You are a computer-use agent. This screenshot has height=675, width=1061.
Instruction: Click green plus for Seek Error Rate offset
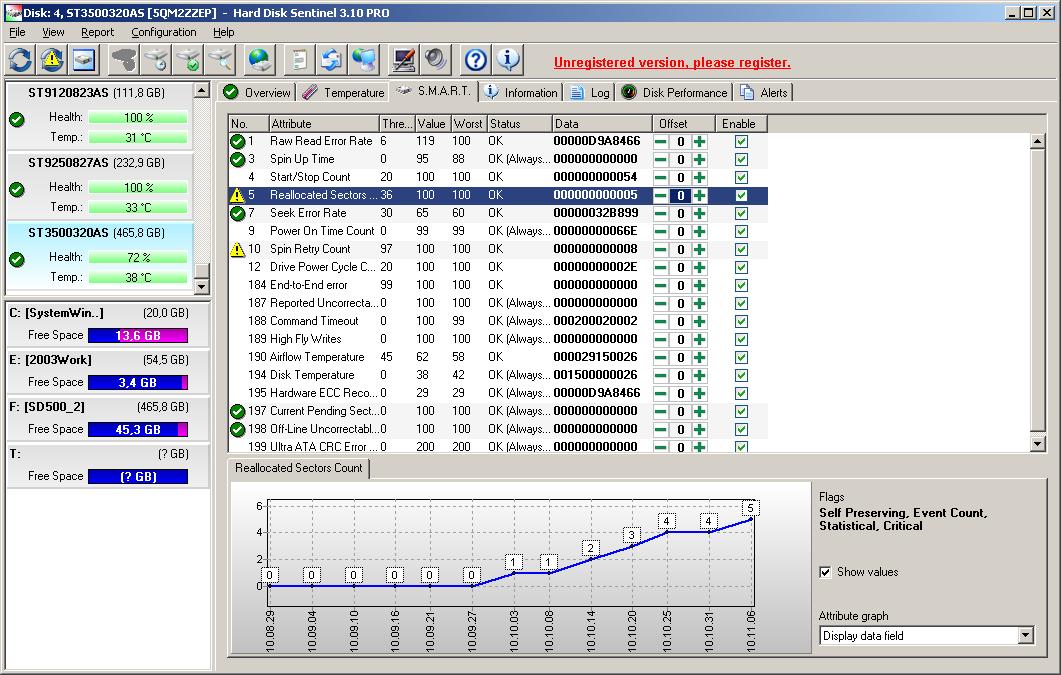pyautogui.click(x=700, y=213)
